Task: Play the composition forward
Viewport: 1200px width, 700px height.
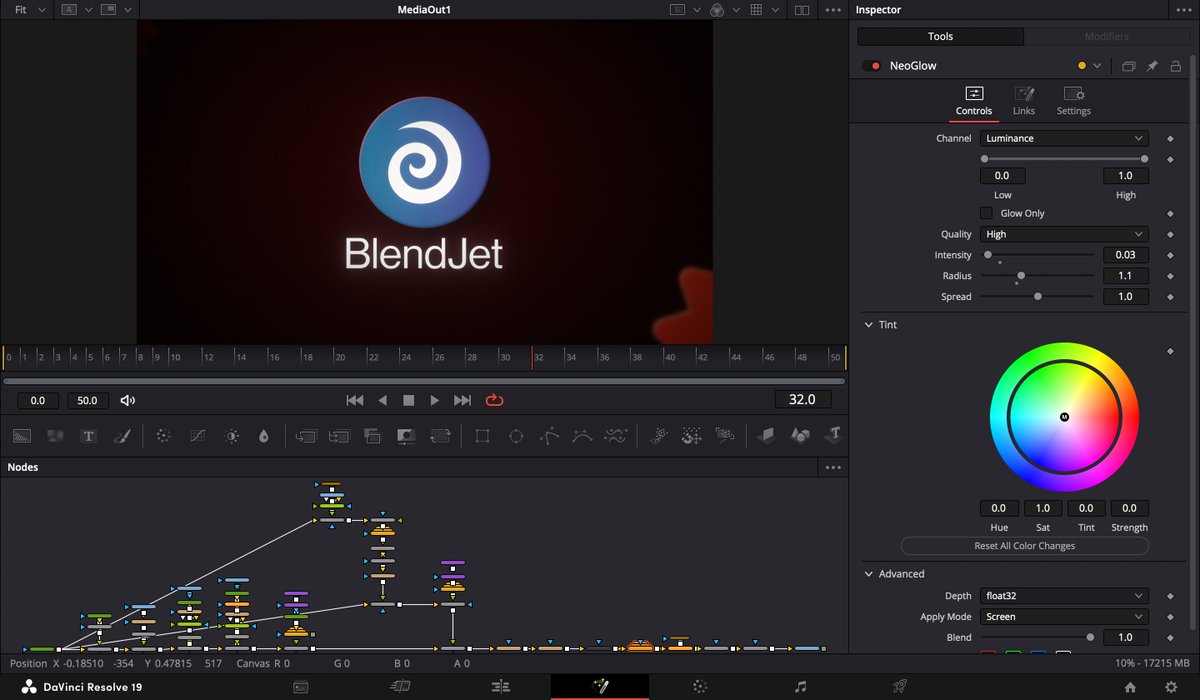Action: (434, 400)
